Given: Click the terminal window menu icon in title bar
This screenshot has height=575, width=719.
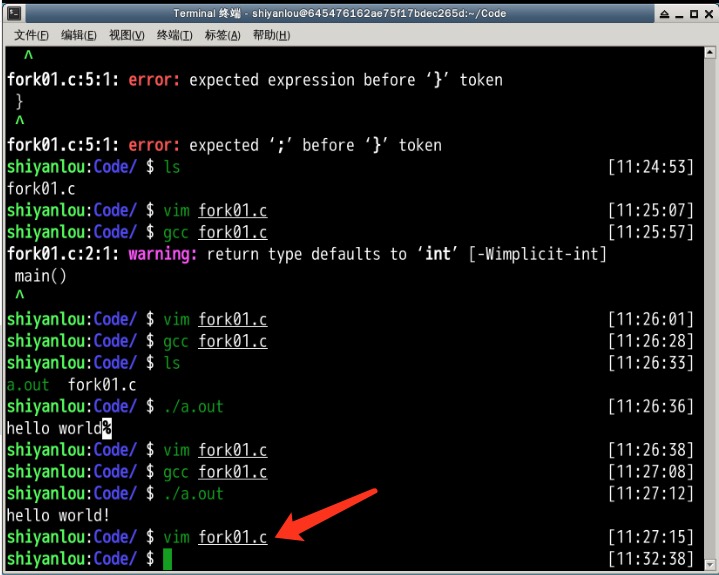Looking at the screenshot, I should [x=11, y=13].
